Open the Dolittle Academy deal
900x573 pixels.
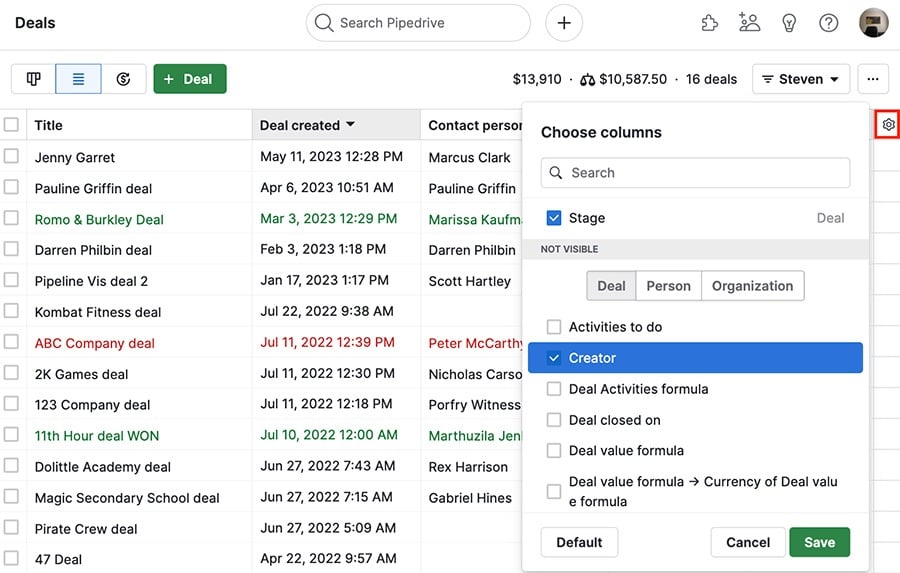[102, 467]
